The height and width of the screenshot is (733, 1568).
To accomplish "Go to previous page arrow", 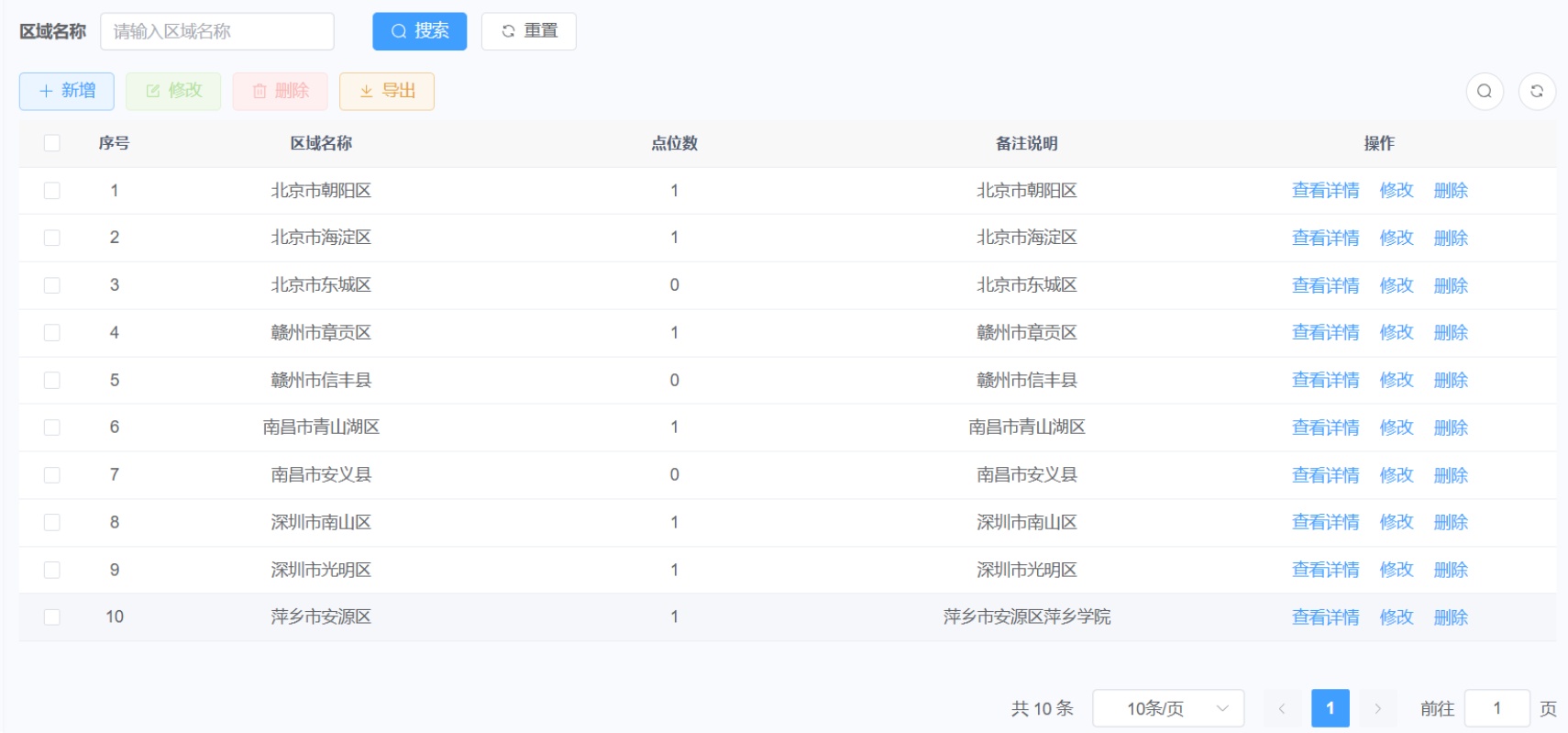I will point(1281,708).
